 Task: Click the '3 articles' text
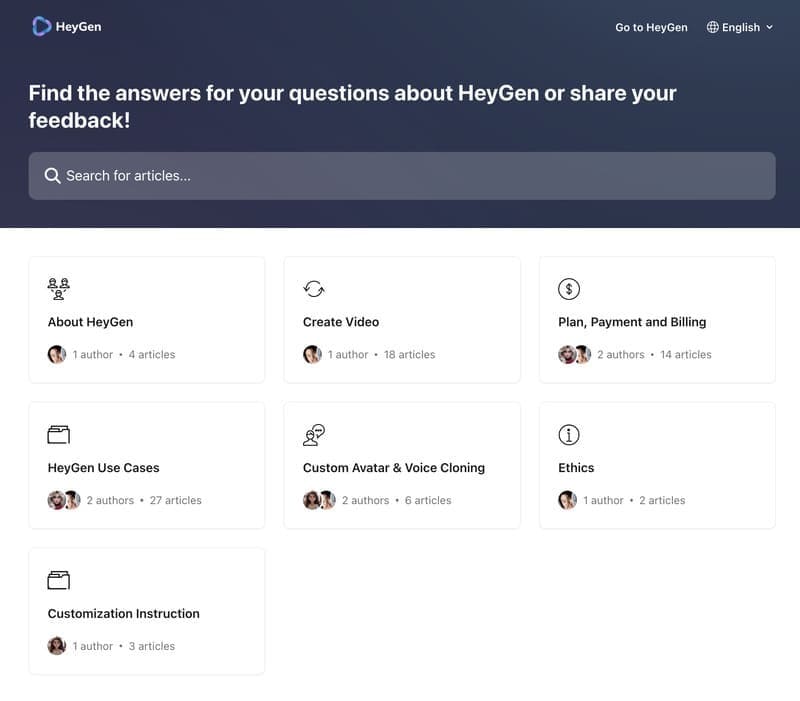point(152,646)
